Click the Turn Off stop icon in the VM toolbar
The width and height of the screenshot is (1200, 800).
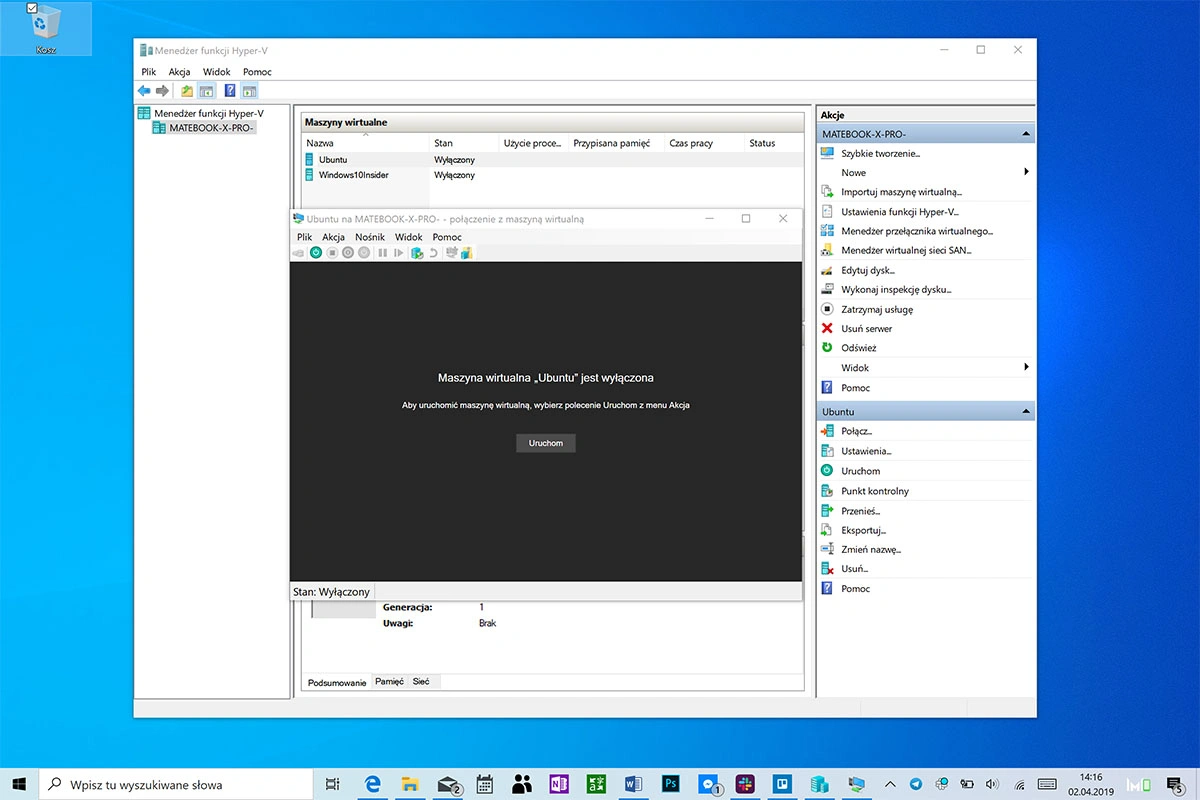(332, 253)
